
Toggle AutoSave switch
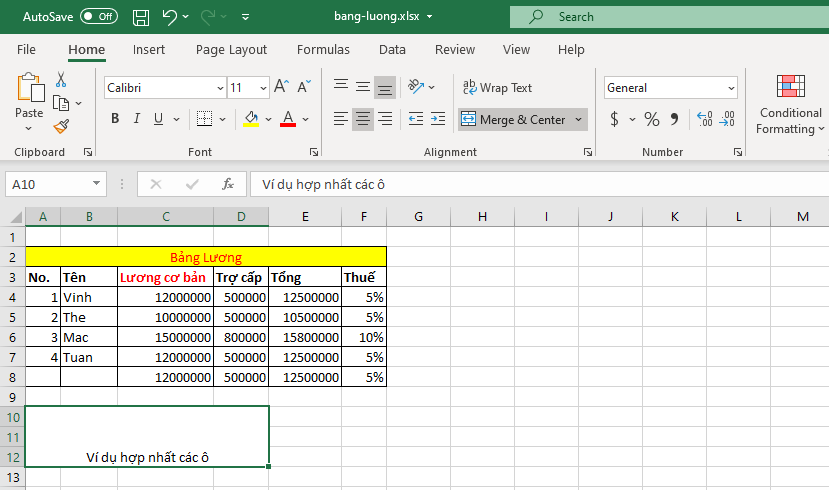(x=99, y=16)
